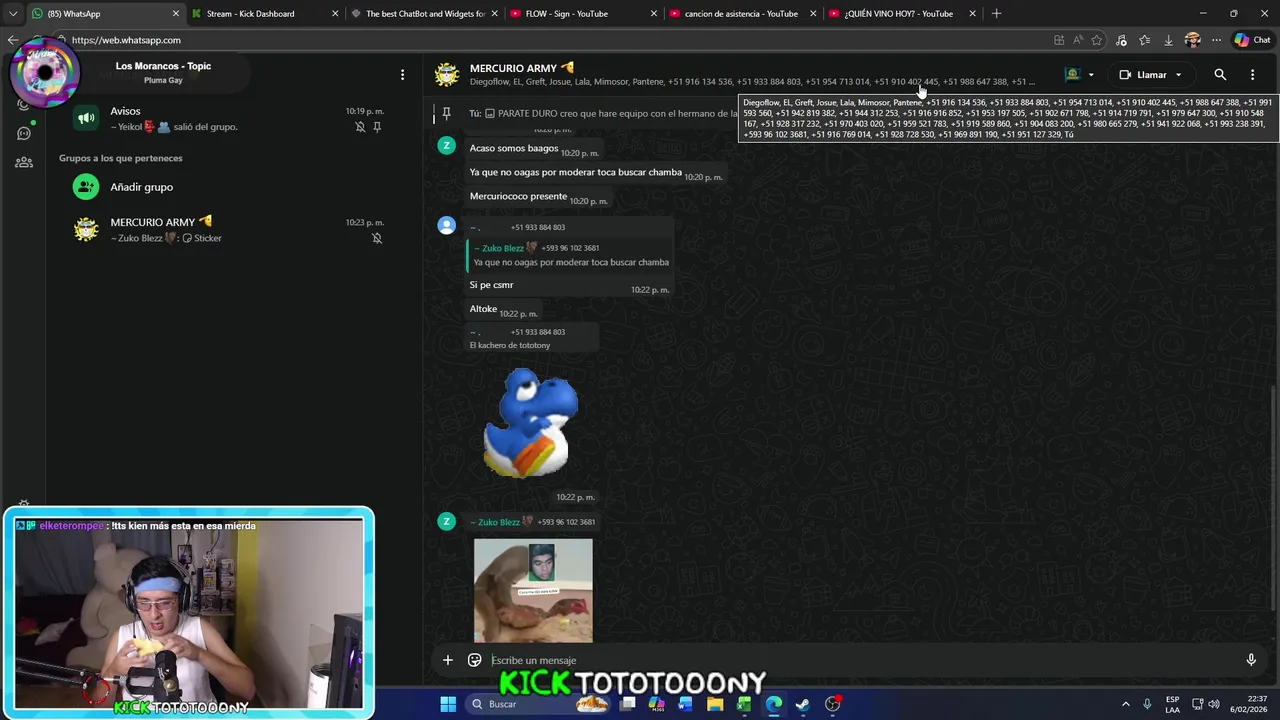Screen dimensions: 1280x720
Task: Click Llamar call button
Action: (x=1143, y=75)
